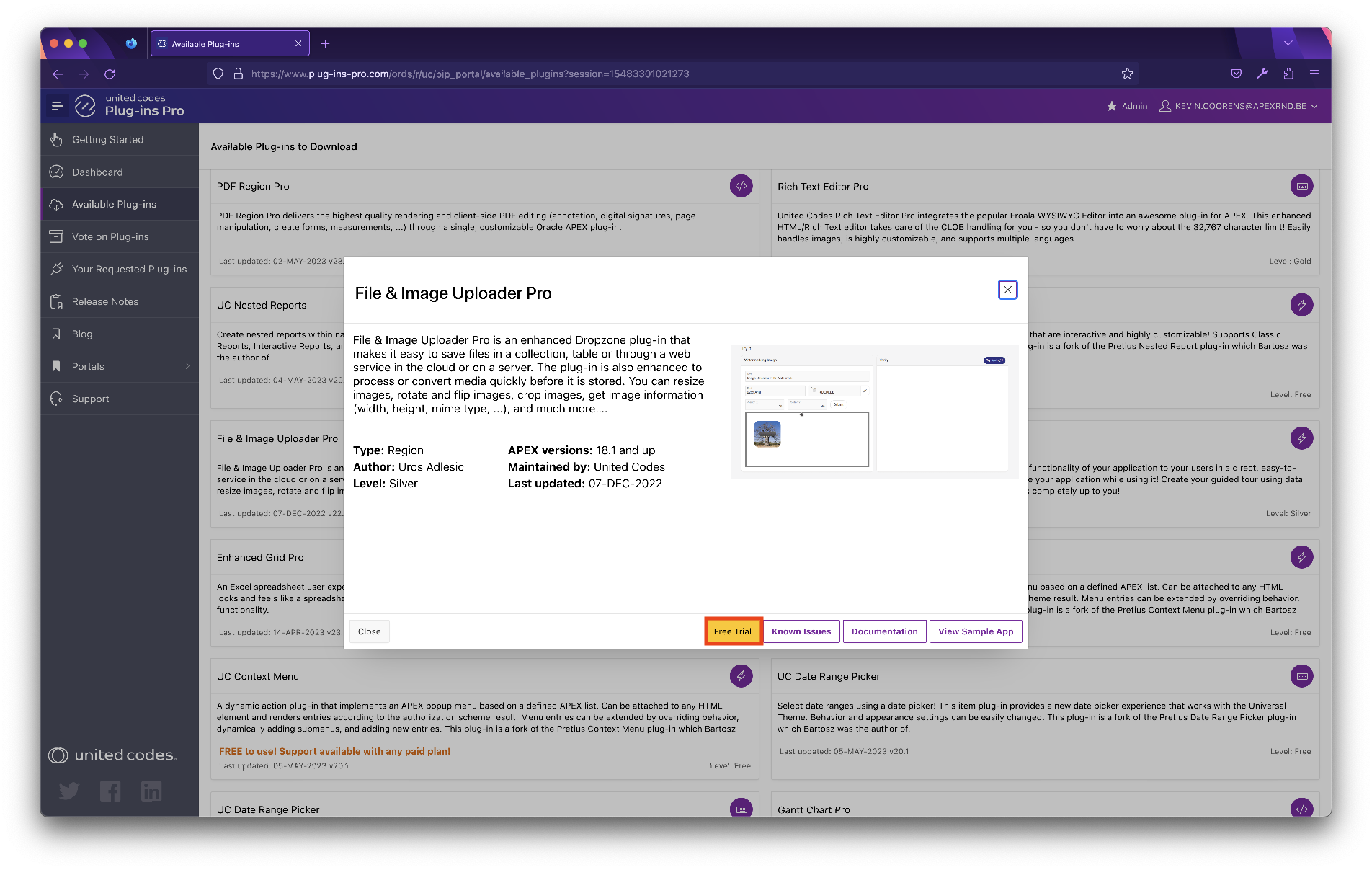Open the Blog sidebar entry

pyautogui.click(x=120, y=334)
